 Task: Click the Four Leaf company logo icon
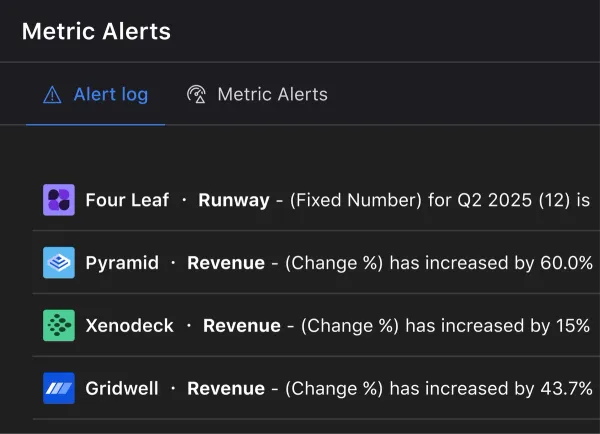[x=59, y=200]
